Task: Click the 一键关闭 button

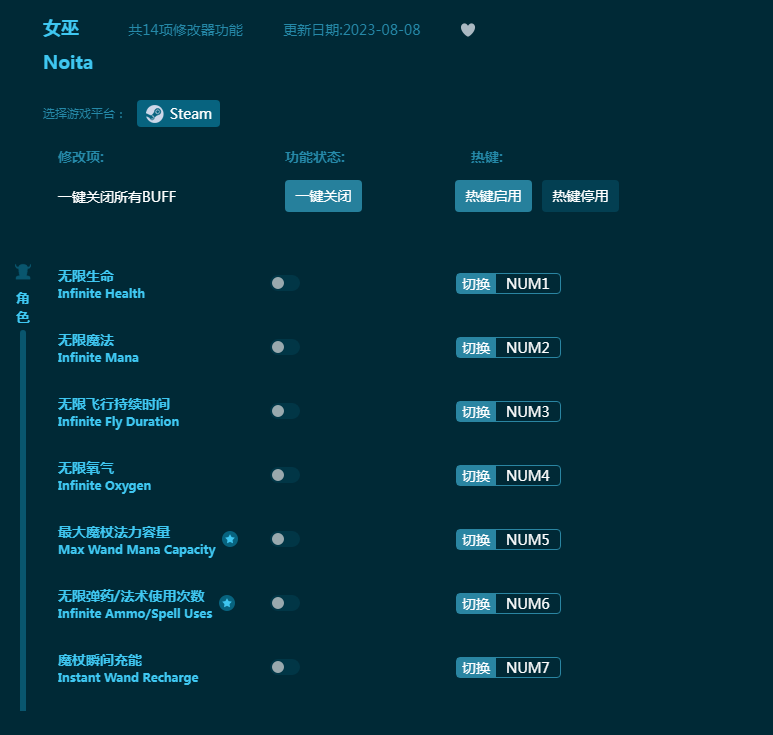Action: (x=323, y=196)
